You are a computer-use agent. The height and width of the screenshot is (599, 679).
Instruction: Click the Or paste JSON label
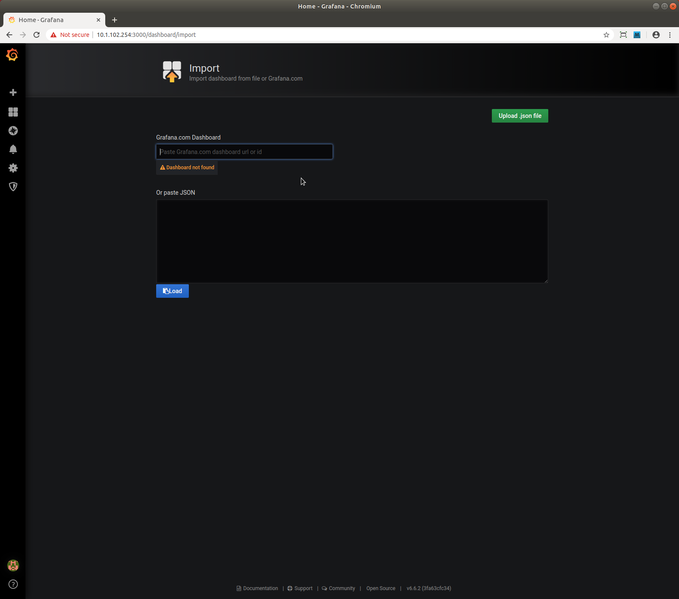(175, 192)
